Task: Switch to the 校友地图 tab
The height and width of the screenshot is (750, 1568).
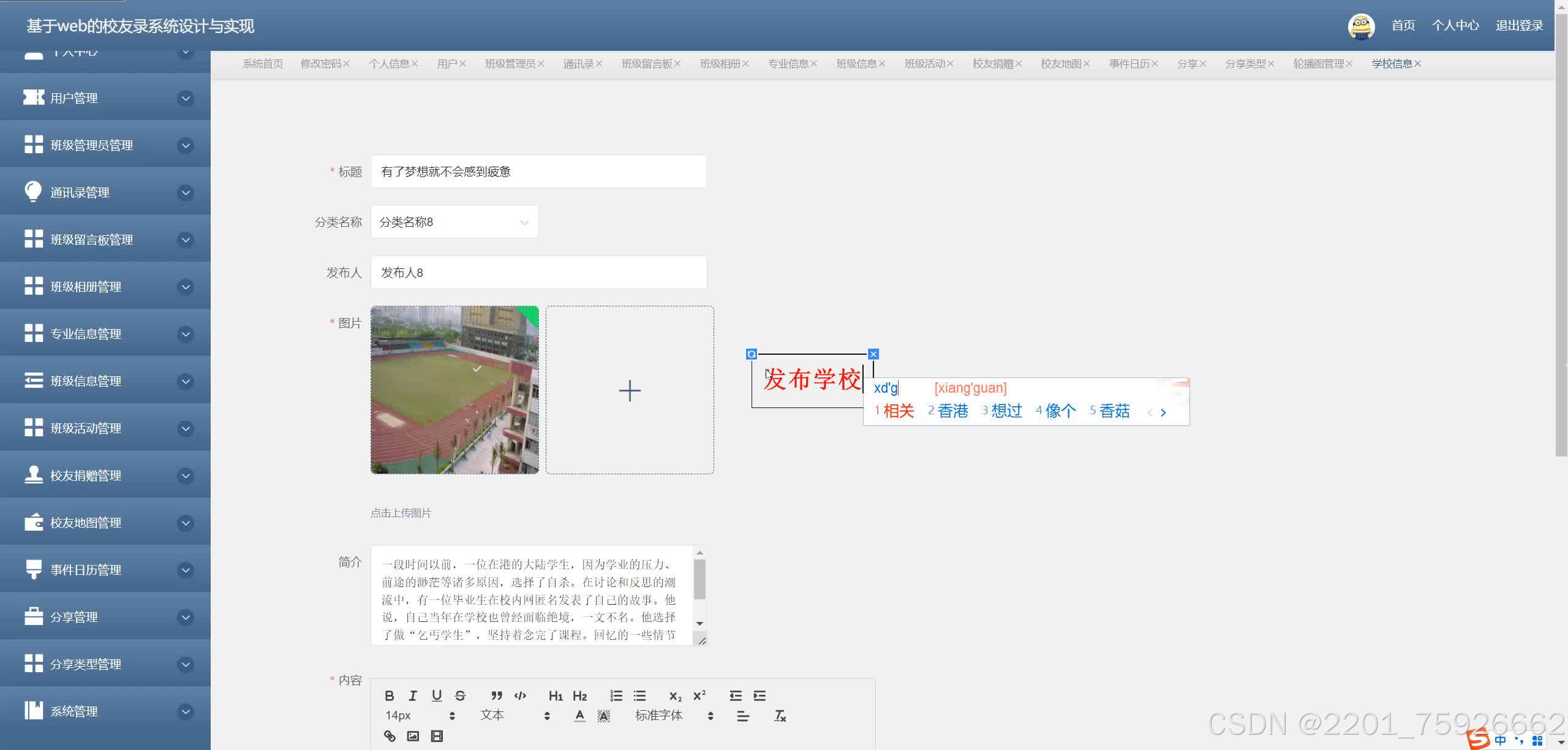Action: point(1061,64)
